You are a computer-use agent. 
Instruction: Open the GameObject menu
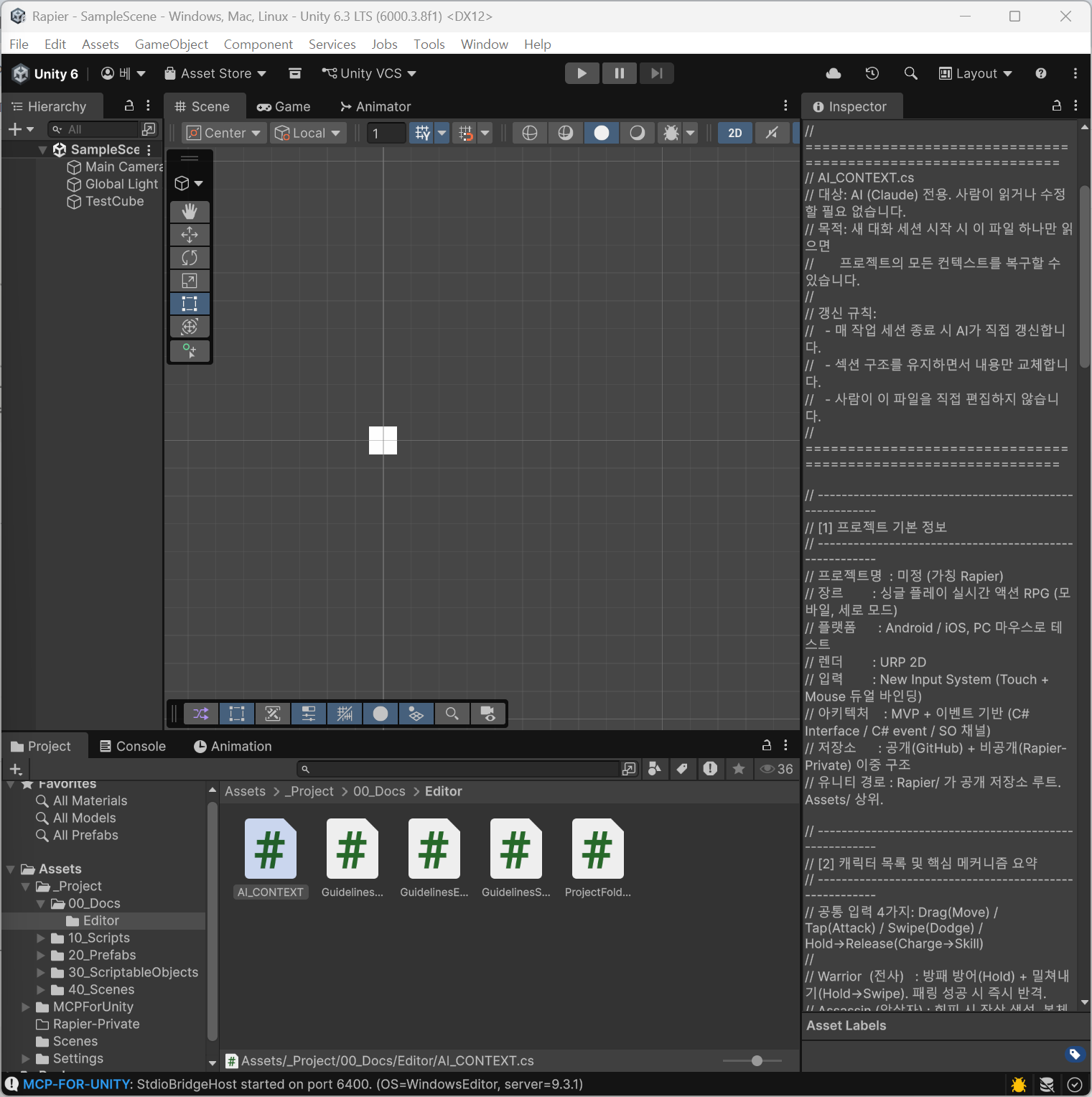click(x=172, y=45)
